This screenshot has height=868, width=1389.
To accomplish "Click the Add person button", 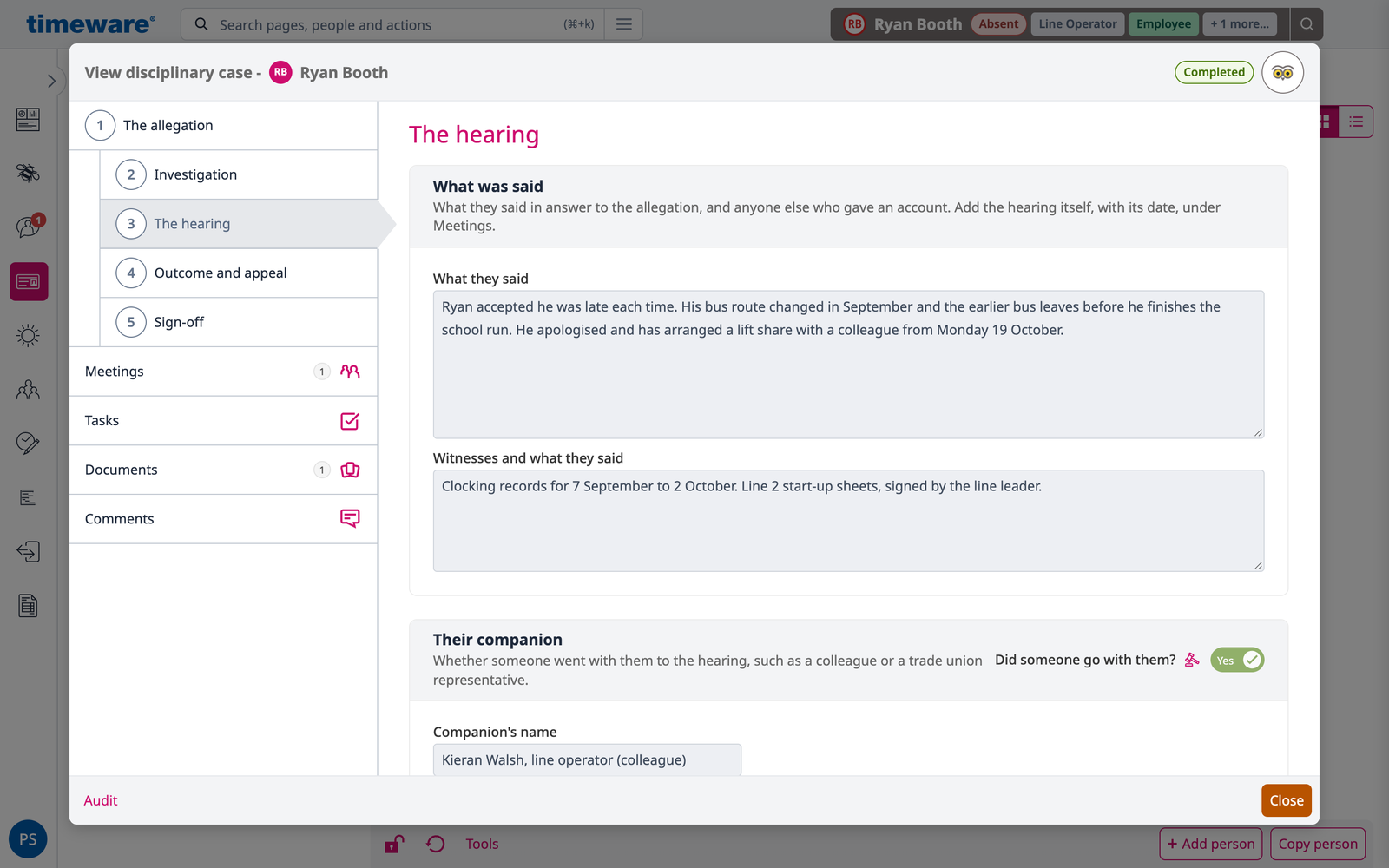I will click(1211, 844).
